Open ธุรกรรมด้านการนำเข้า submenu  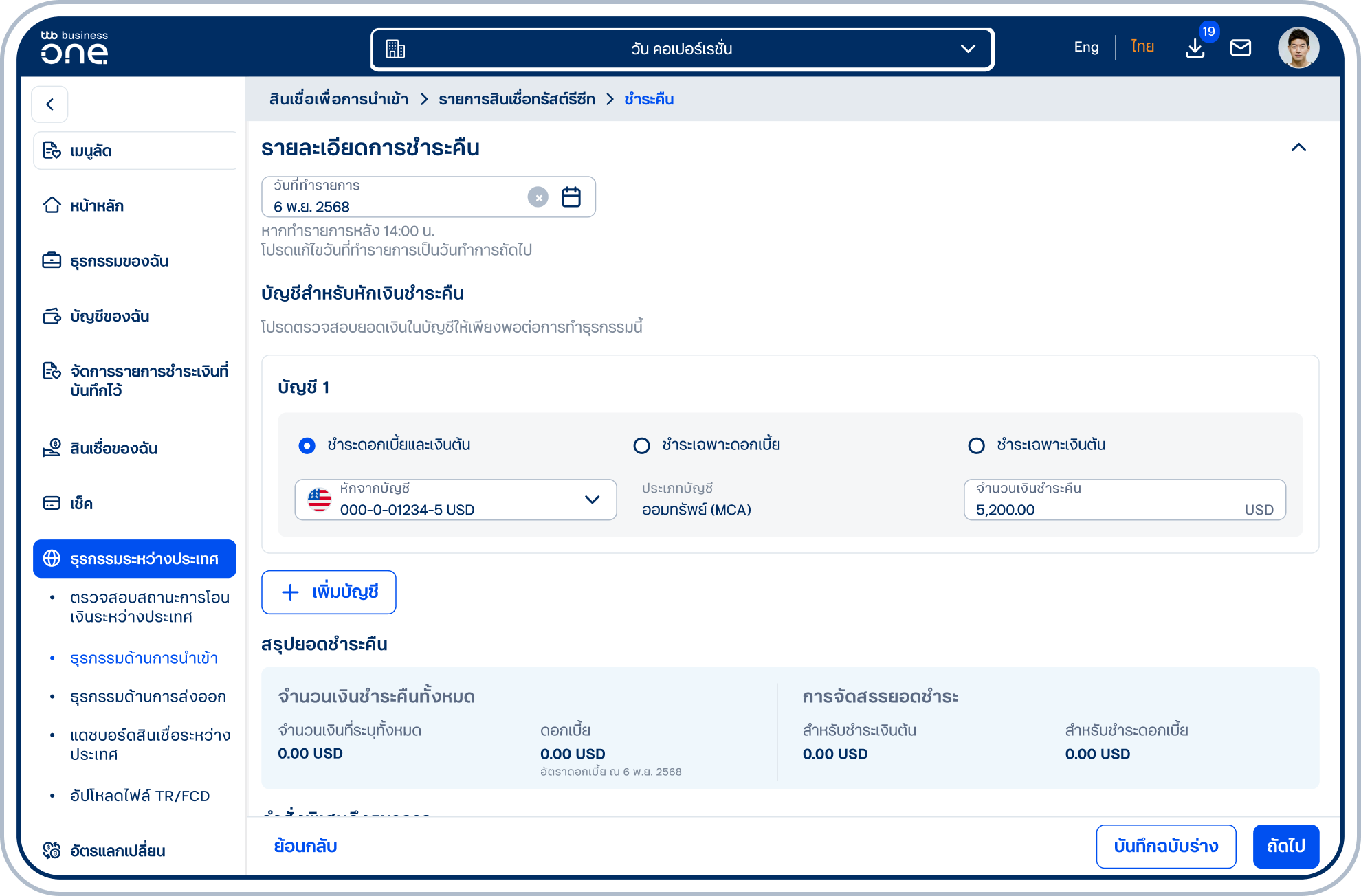[x=144, y=658]
